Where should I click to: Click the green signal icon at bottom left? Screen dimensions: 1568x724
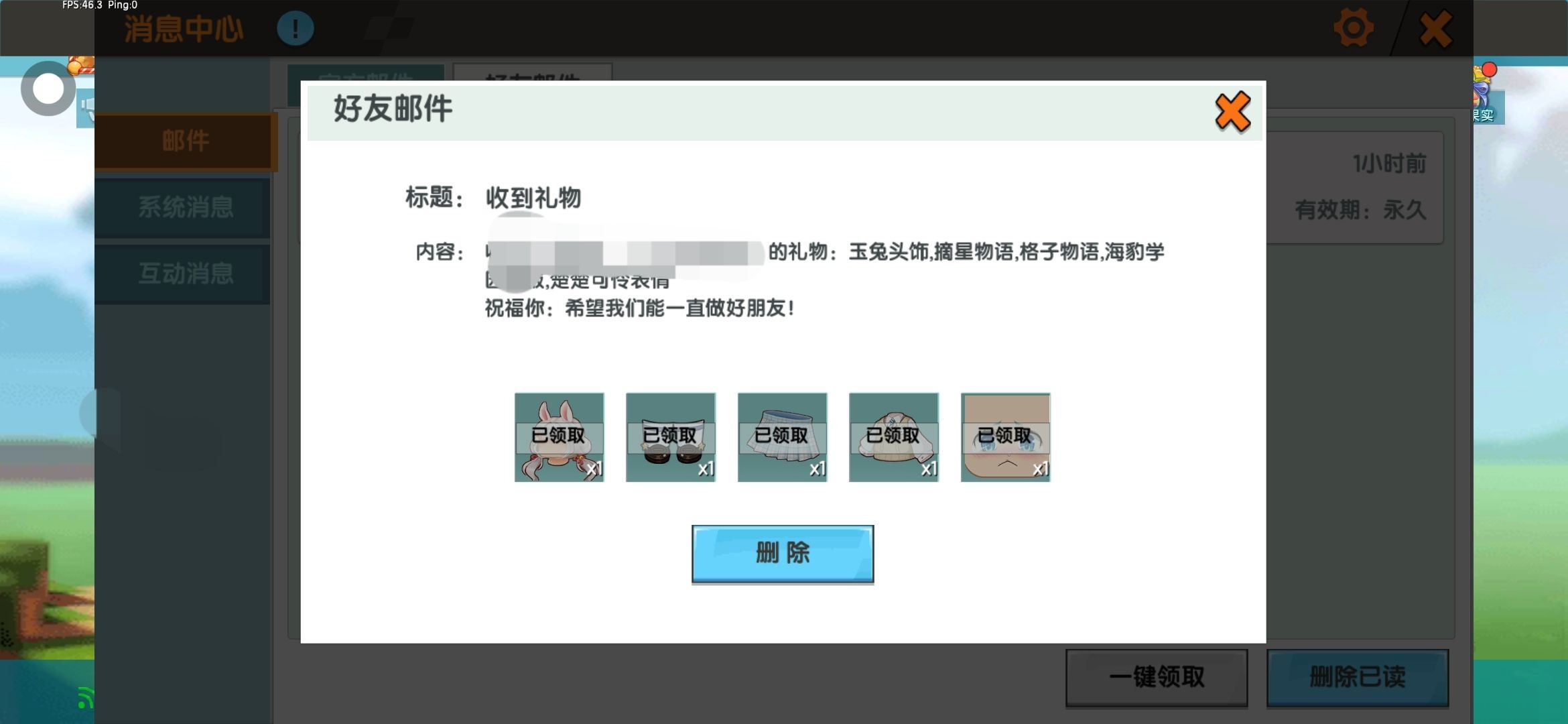pyautogui.click(x=84, y=697)
